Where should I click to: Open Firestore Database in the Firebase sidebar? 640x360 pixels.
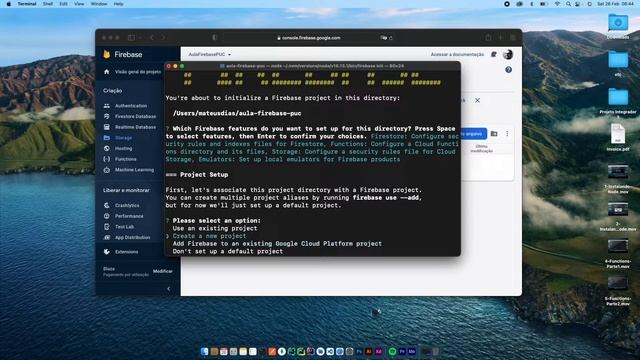(135, 116)
